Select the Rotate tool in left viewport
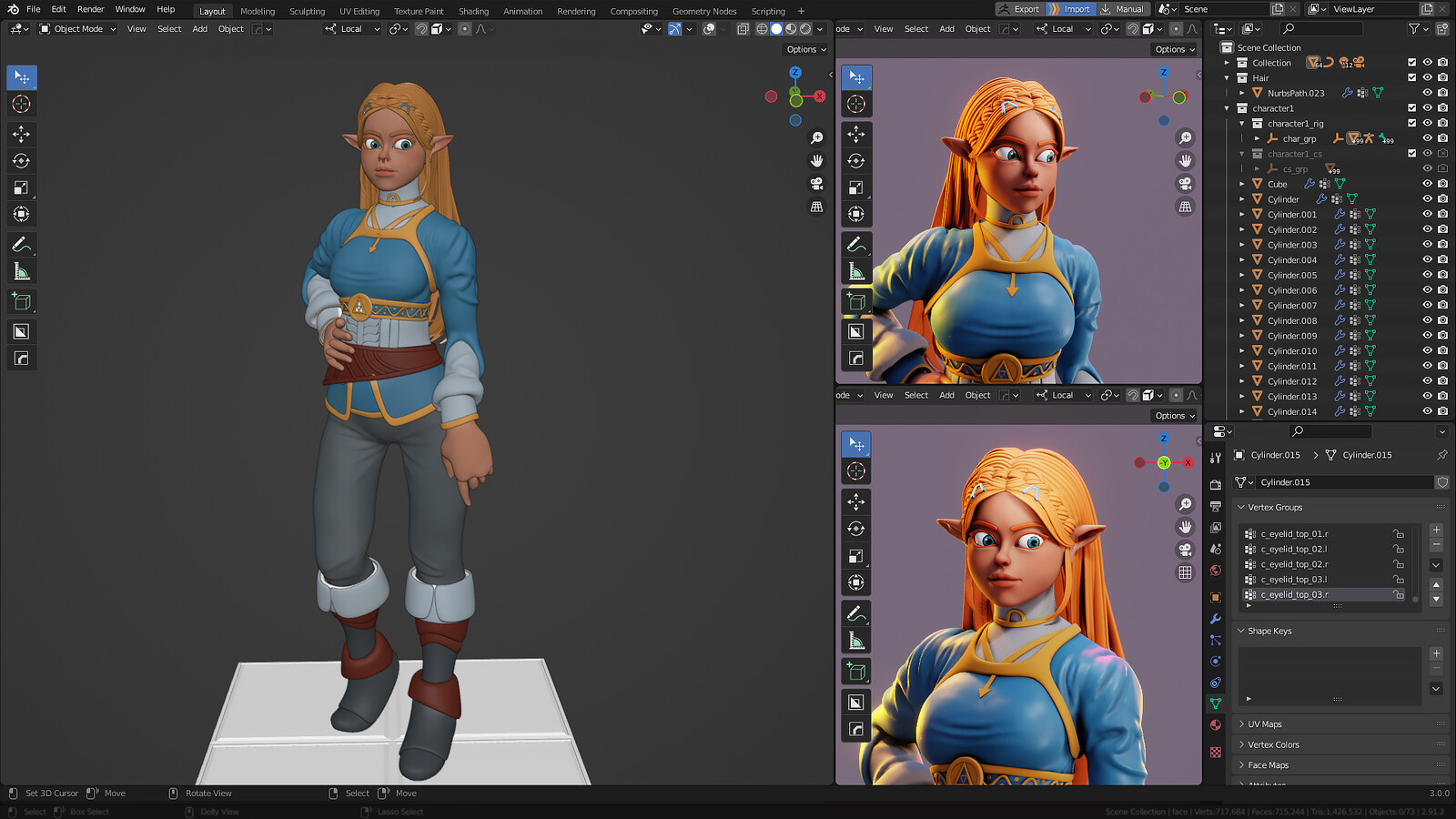Image resolution: width=1456 pixels, height=819 pixels. (x=22, y=161)
